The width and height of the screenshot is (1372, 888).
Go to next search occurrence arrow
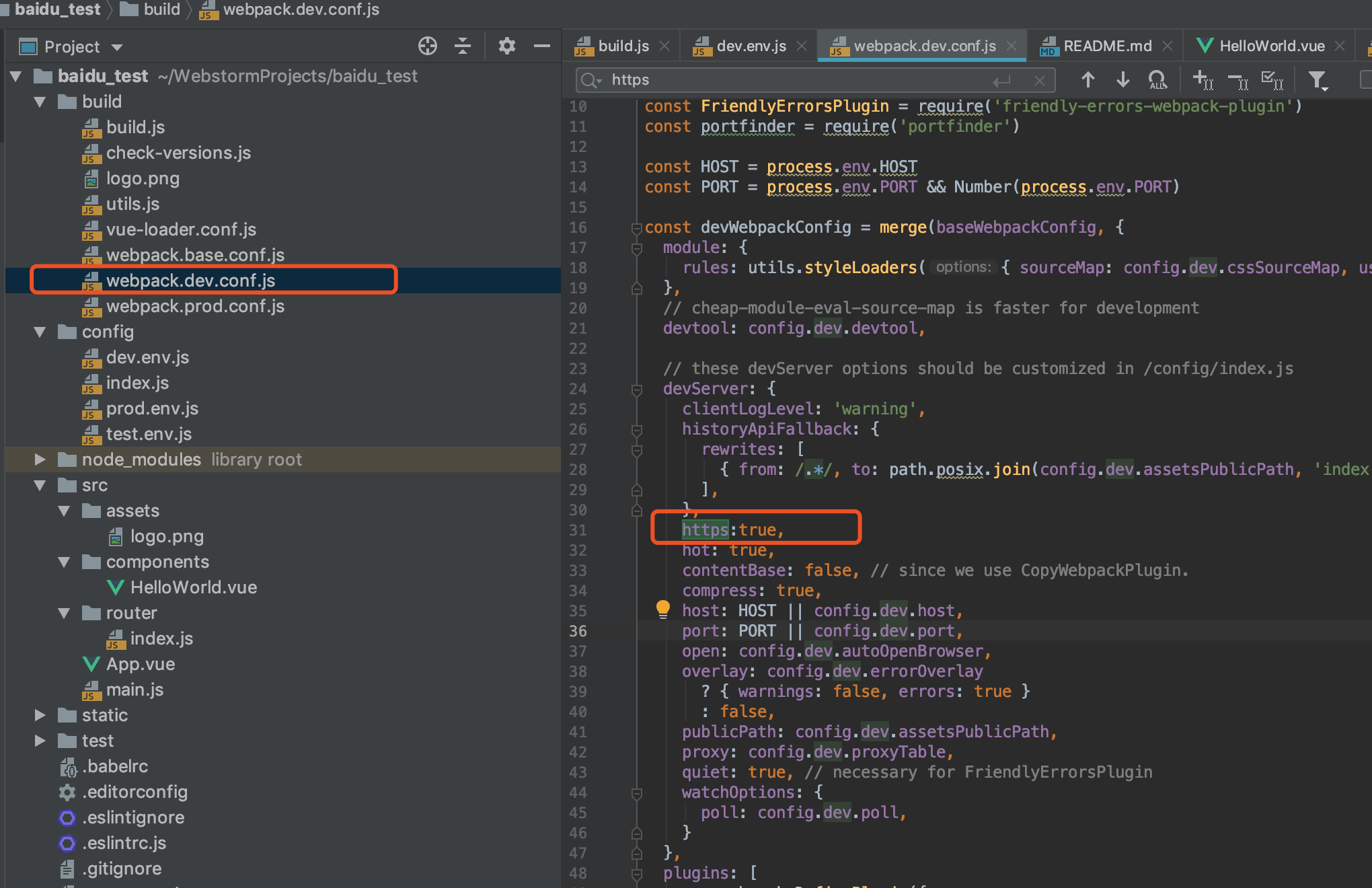[x=1122, y=80]
